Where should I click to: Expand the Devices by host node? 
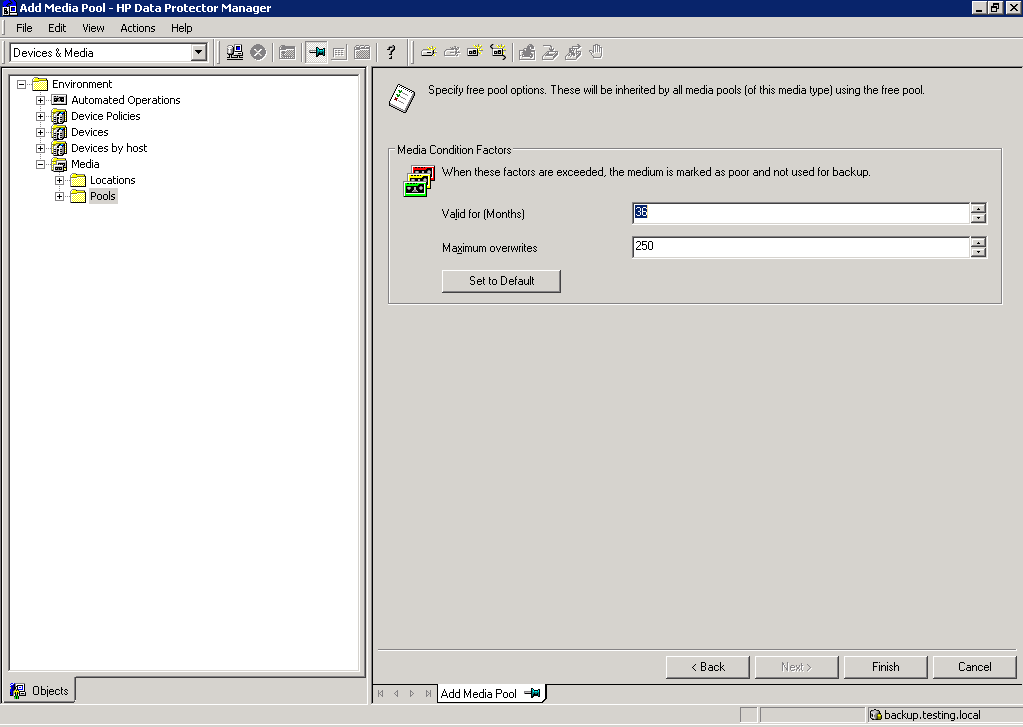point(41,148)
